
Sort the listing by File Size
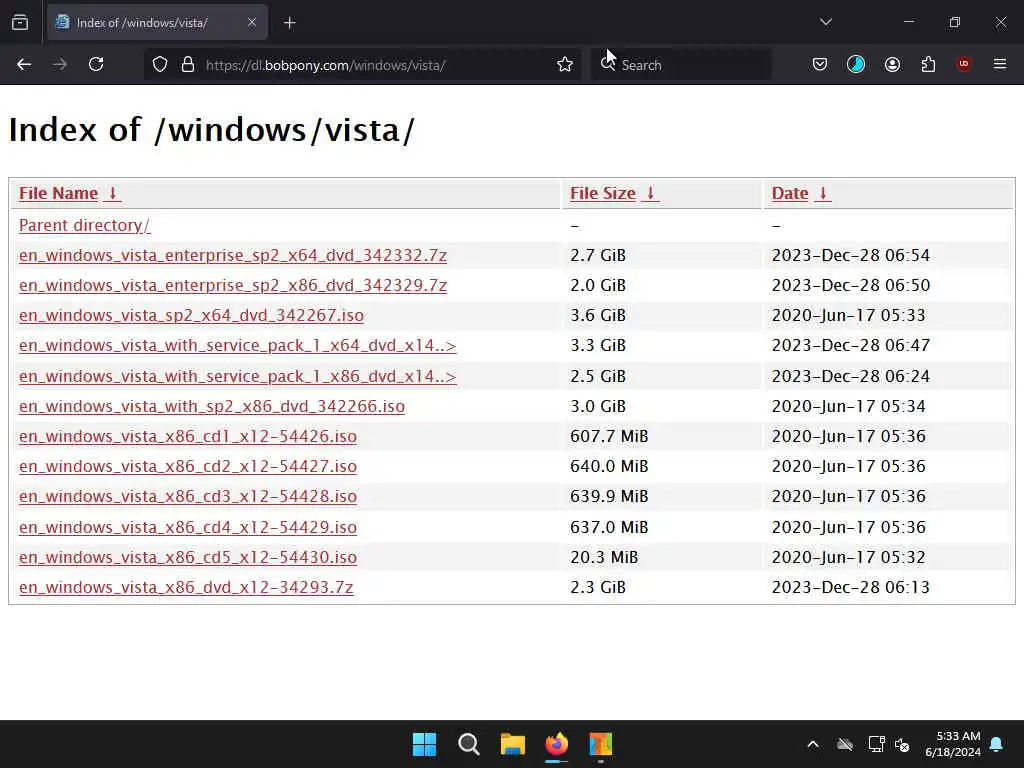[x=603, y=193]
